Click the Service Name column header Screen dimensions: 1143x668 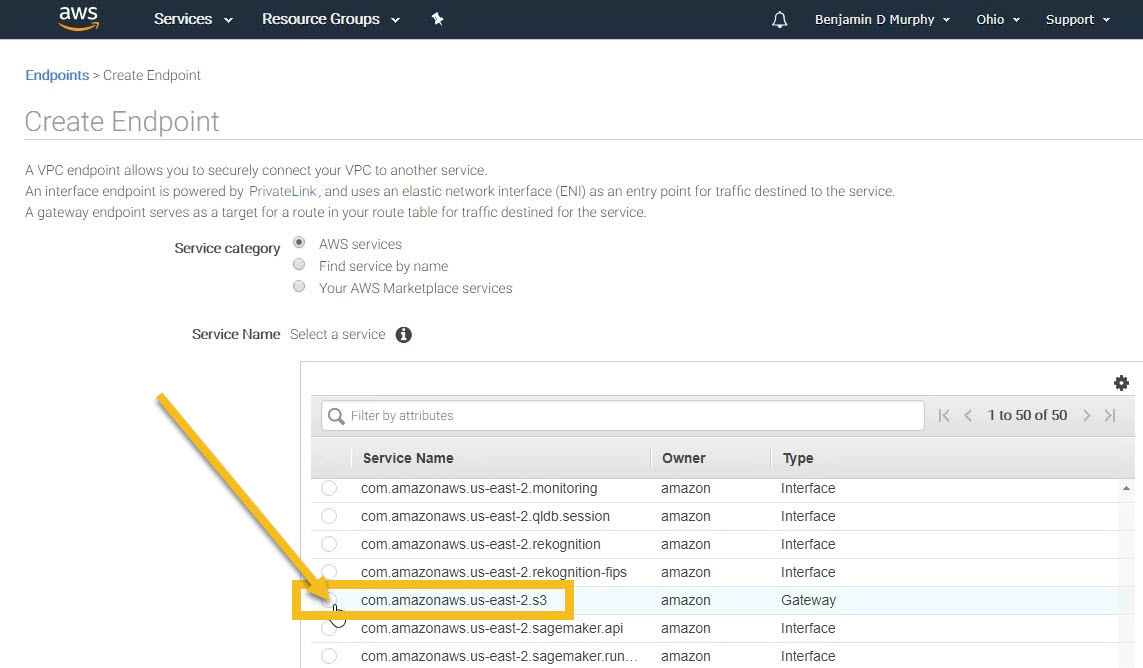coord(408,458)
